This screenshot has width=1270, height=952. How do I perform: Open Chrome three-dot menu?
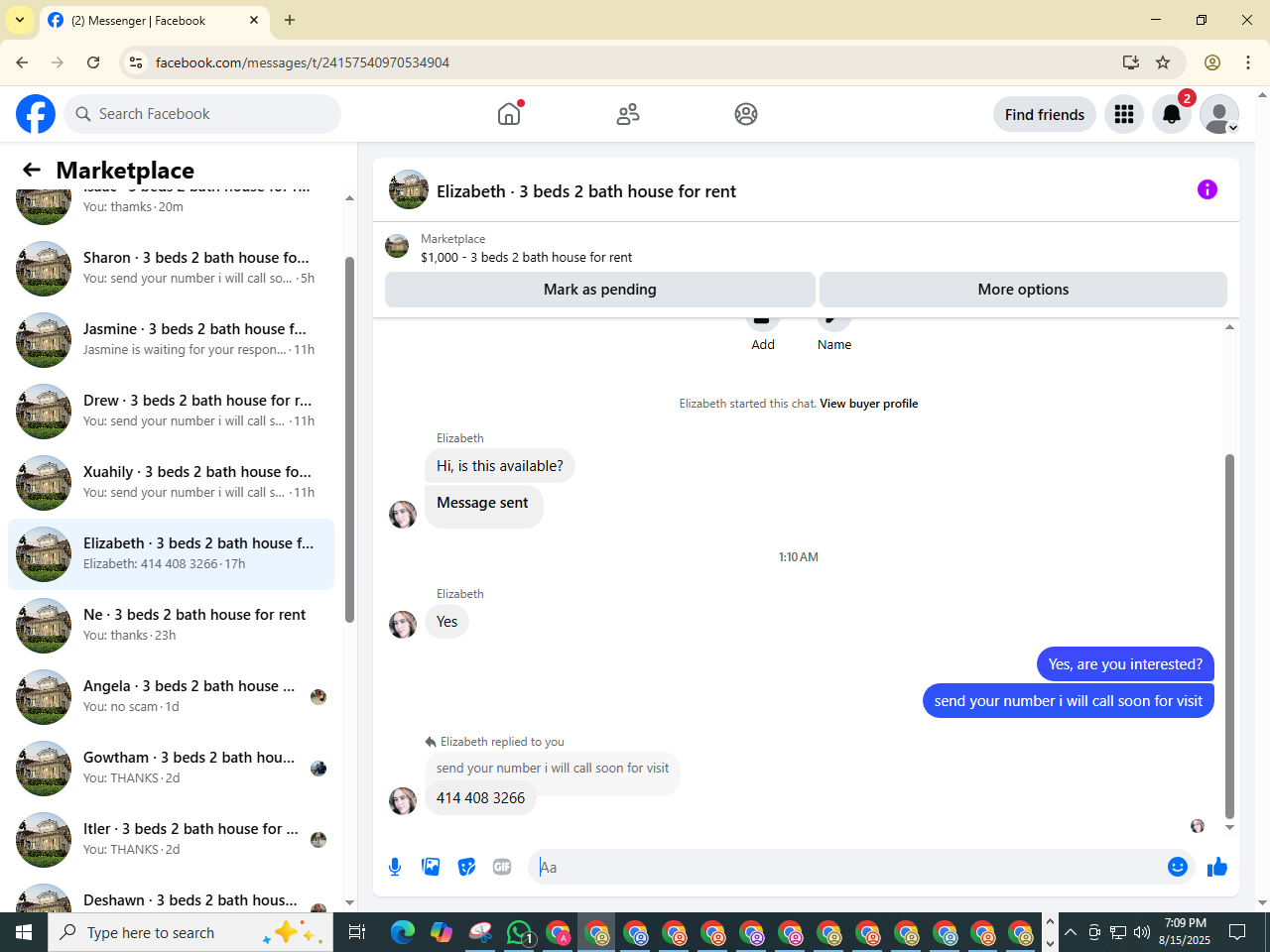click(1248, 62)
